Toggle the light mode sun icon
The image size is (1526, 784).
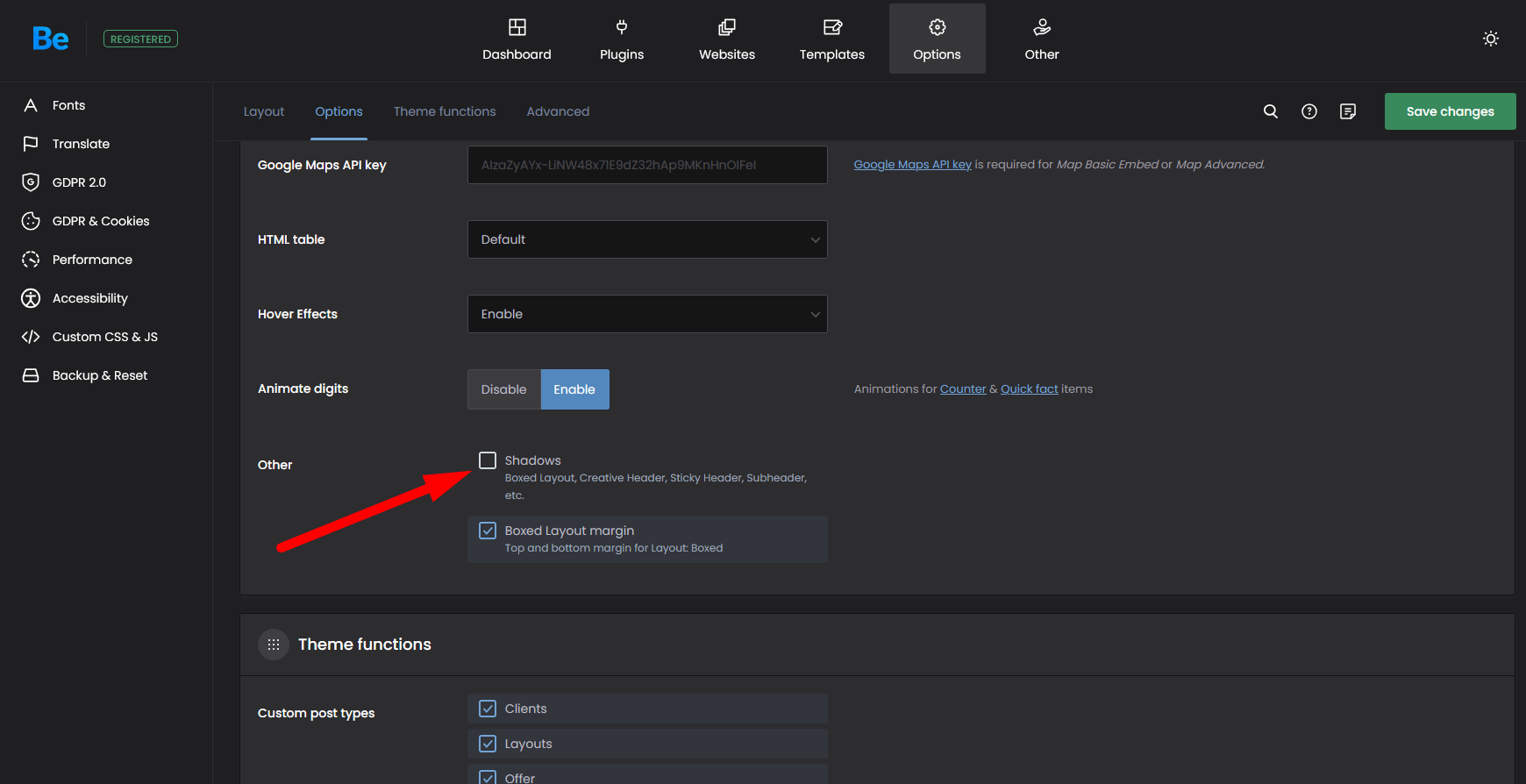point(1490,39)
